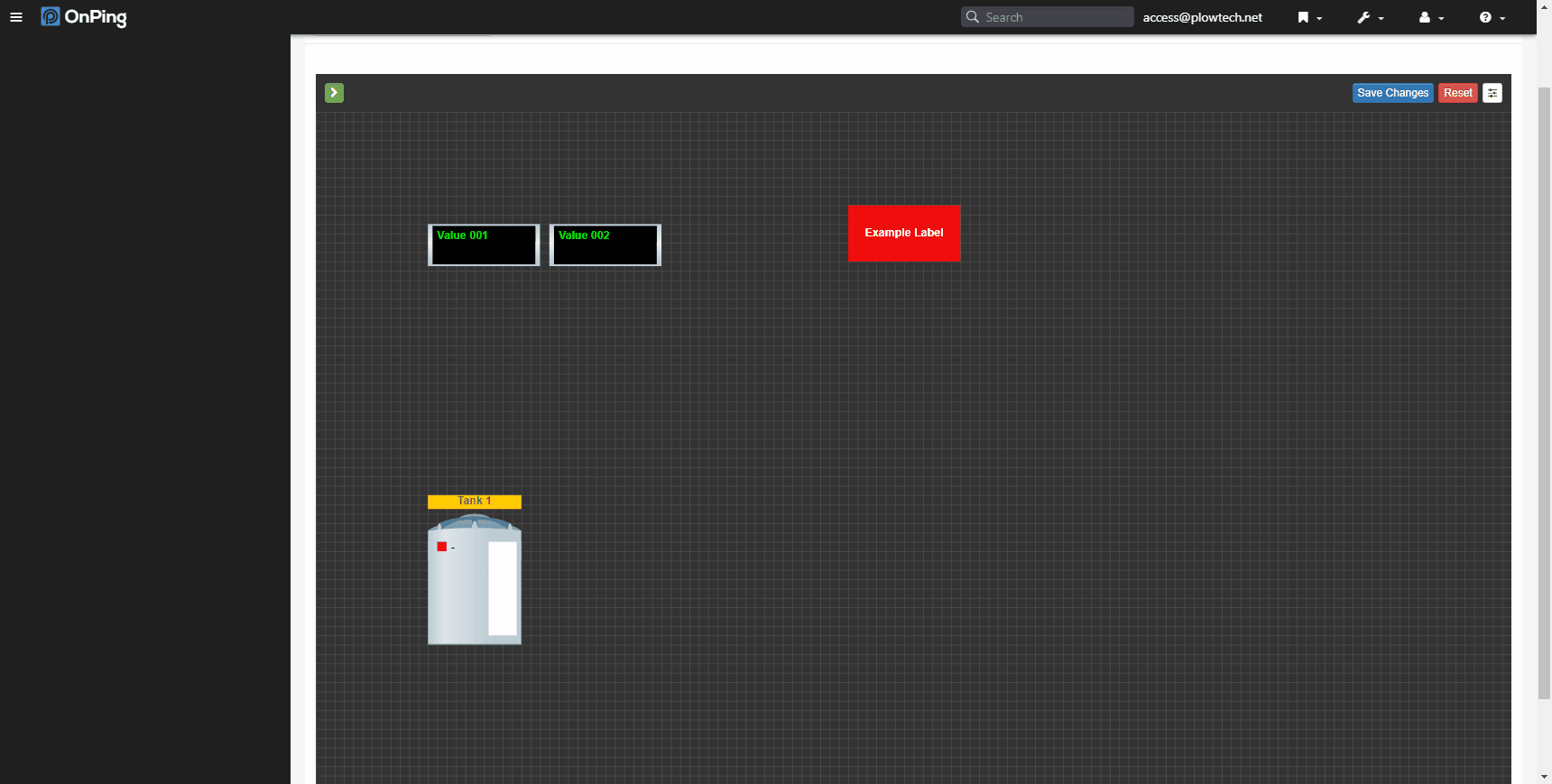This screenshot has width=1552, height=784.
Task: Click the red status indicator on the tank
Action: [x=442, y=547]
